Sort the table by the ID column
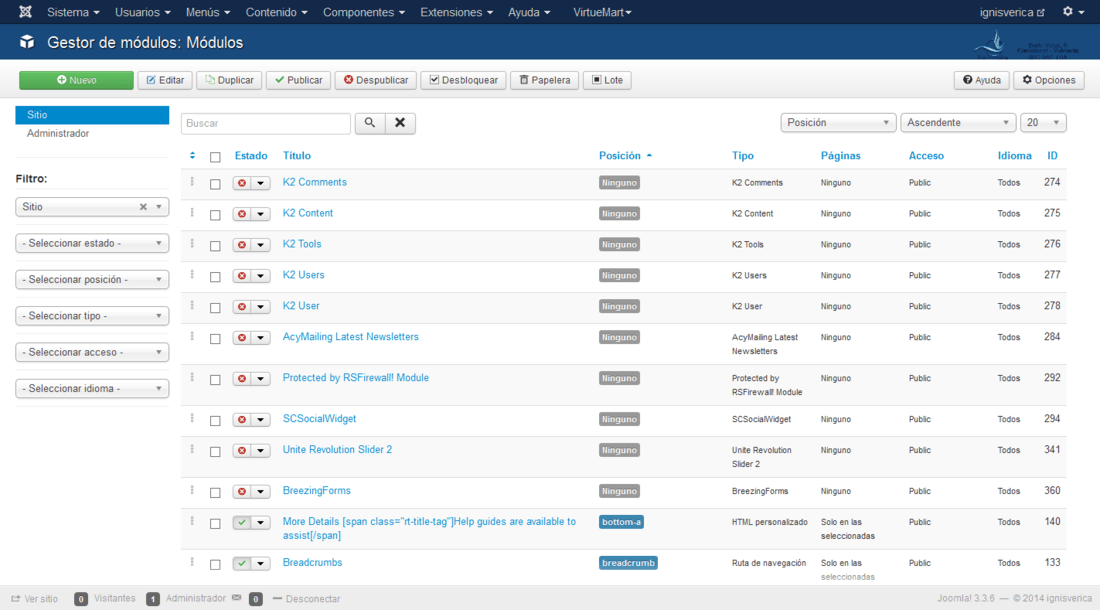Viewport: 1100px width, 610px height. (1052, 156)
